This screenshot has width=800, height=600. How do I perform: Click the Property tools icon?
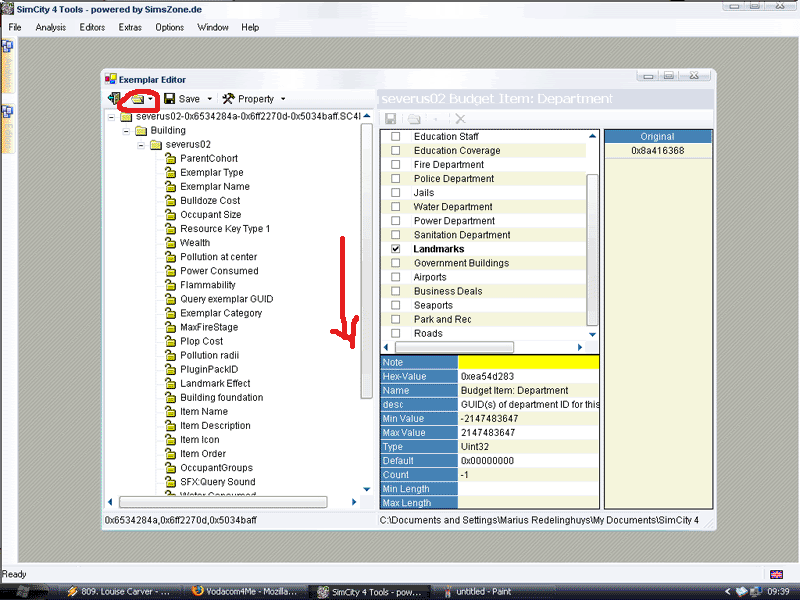click(228, 99)
